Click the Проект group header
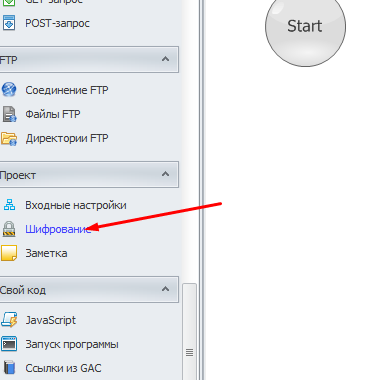Screen dimensions: 365x380 (x=89, y=175)
